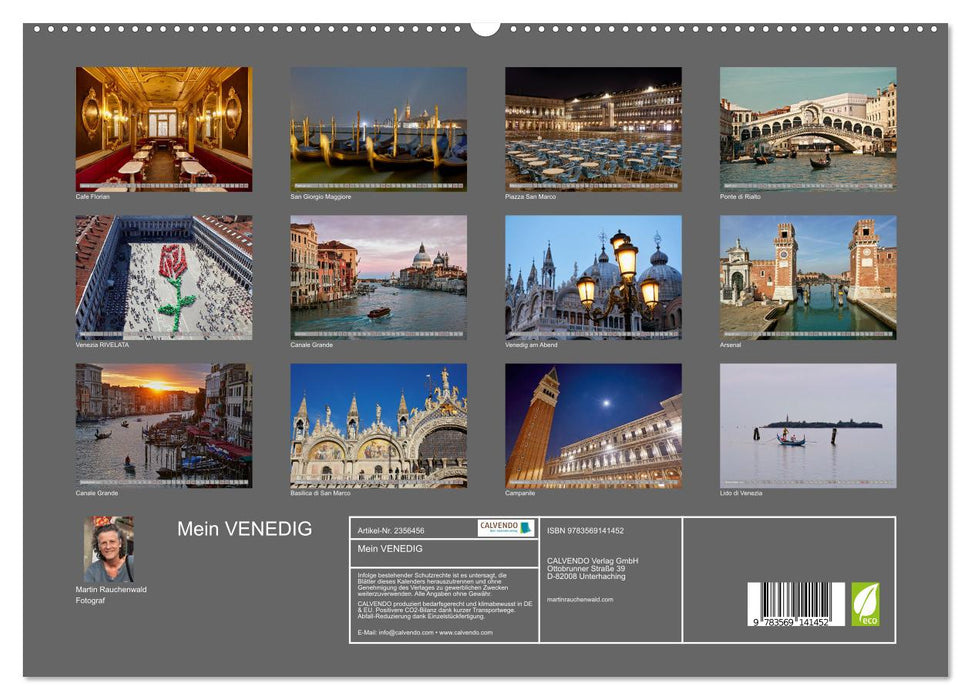Click the Ponte di Rialto bridge photo

[x=808, y=129]
